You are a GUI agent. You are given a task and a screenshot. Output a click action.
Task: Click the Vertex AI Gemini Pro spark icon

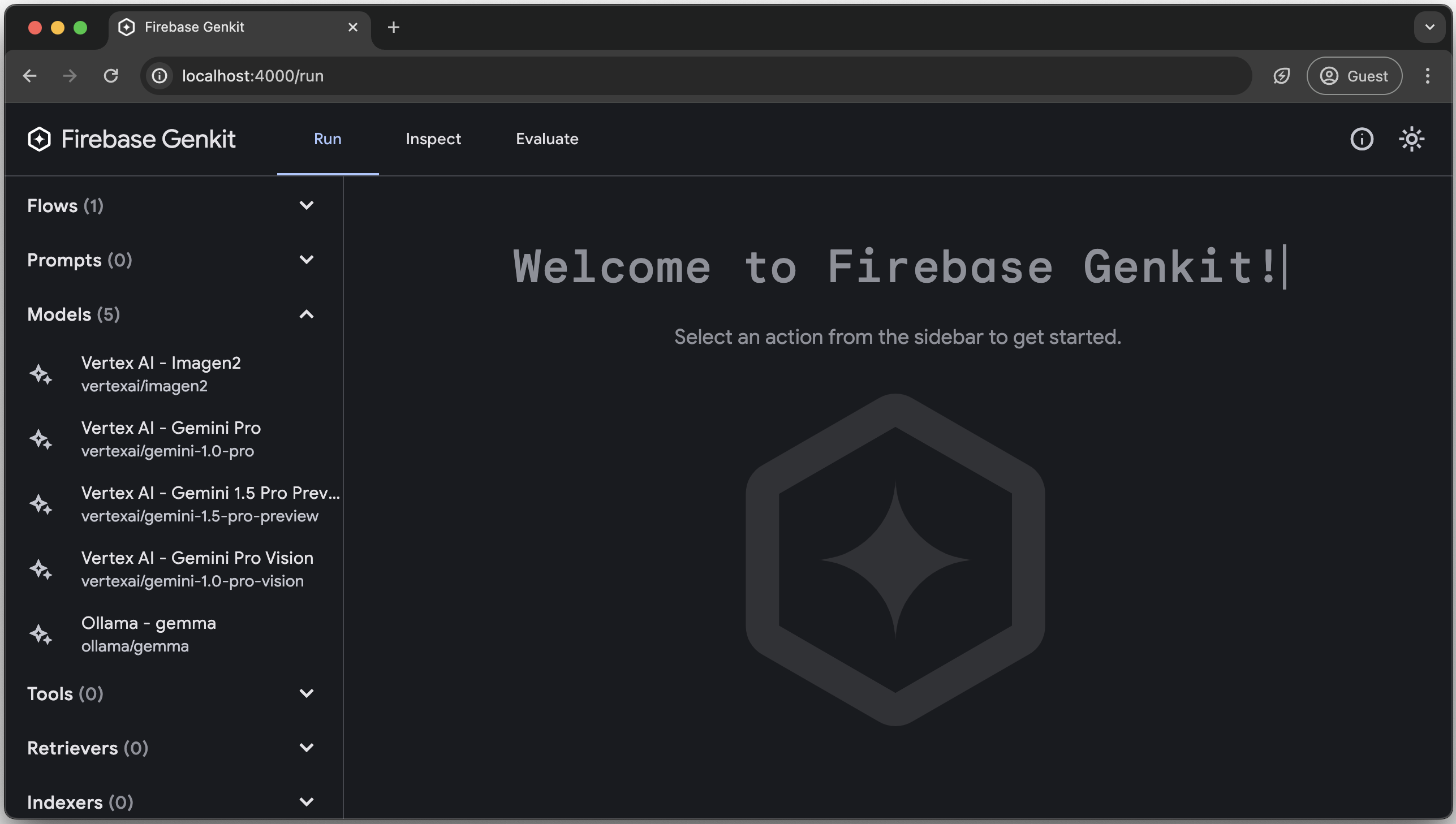[x=40, y=439]
